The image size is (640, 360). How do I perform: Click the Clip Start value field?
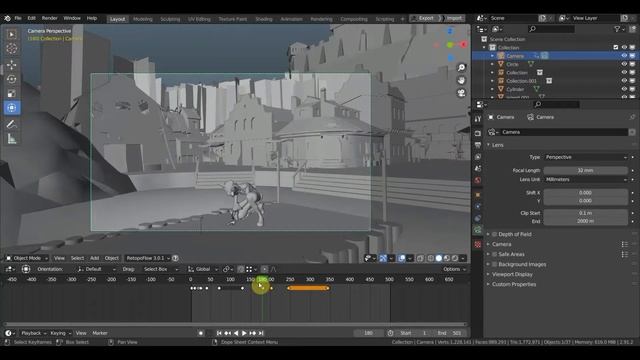(585, 213)
